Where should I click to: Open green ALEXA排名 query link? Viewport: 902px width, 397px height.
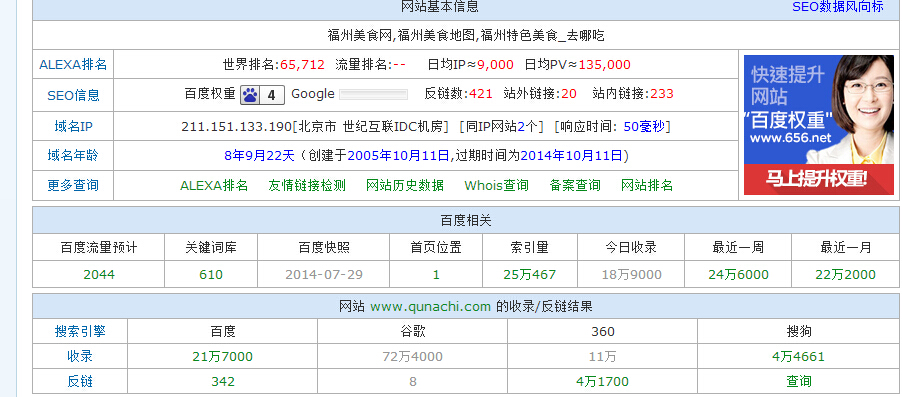coord(214,185)
